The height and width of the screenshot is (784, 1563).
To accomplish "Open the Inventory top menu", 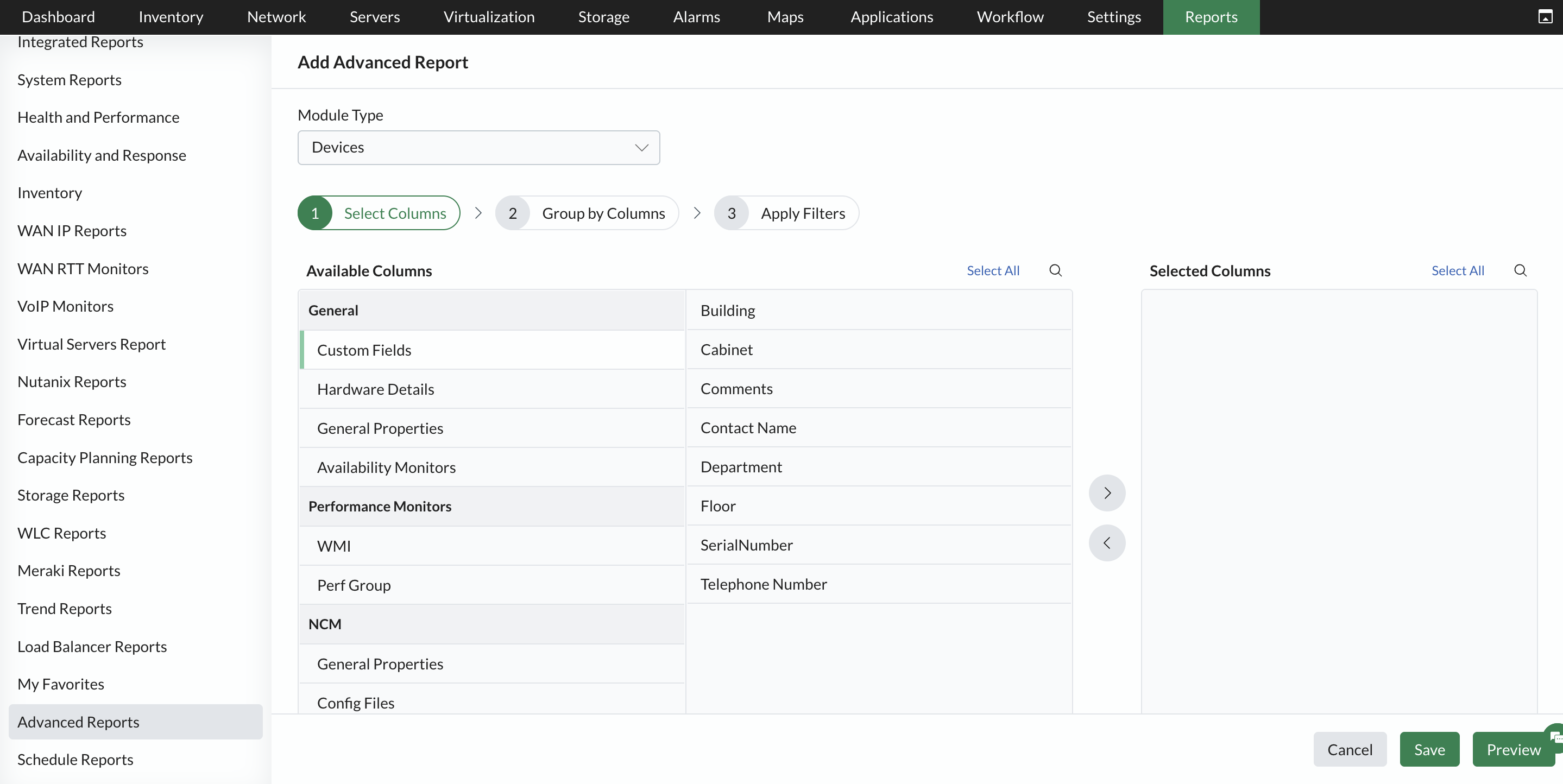I will coord(171,17).
